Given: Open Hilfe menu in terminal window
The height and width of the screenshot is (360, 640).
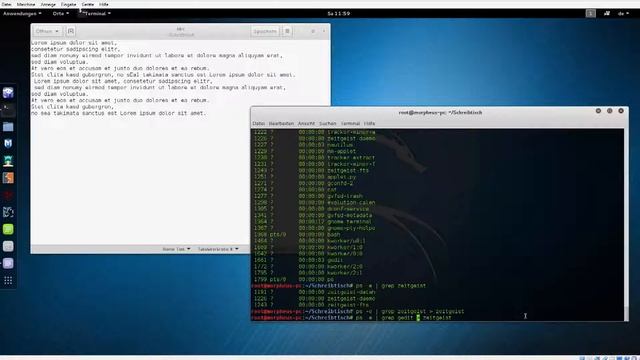Looking at the screenshot, I should 369,123.
